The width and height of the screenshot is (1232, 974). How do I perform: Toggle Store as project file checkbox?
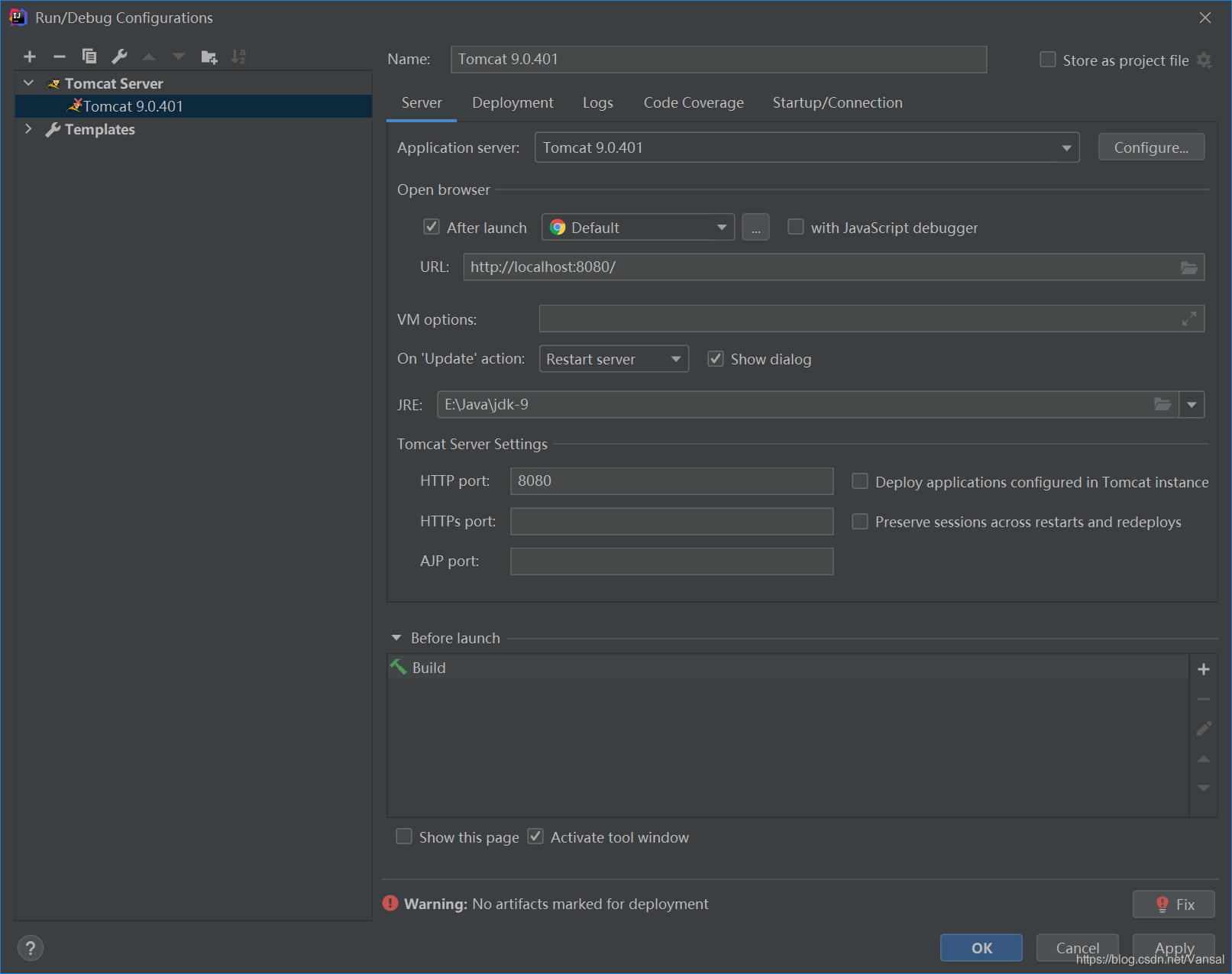(x=1048, y=60)
